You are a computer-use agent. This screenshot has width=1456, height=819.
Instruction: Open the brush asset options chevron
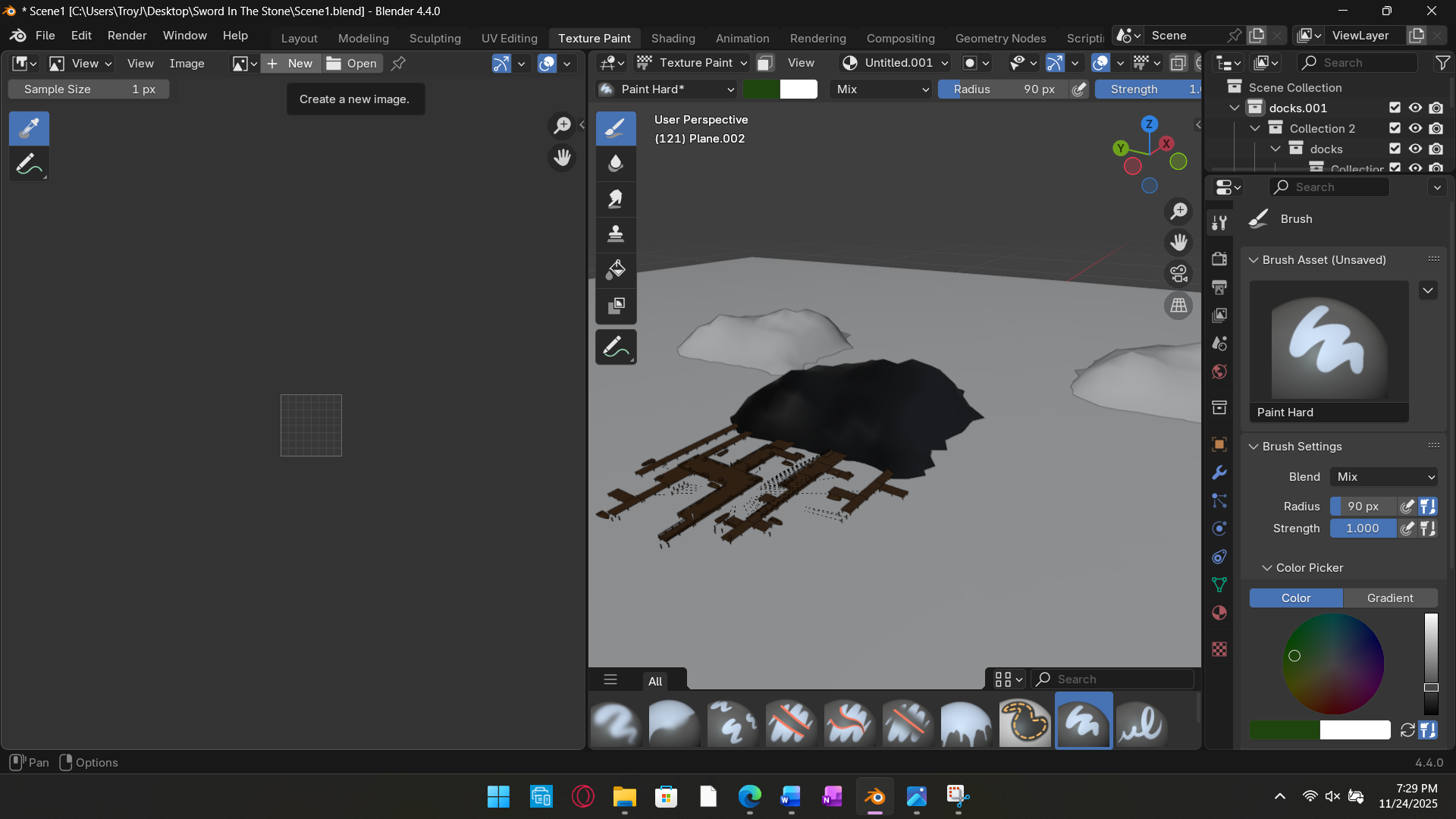1428,290
